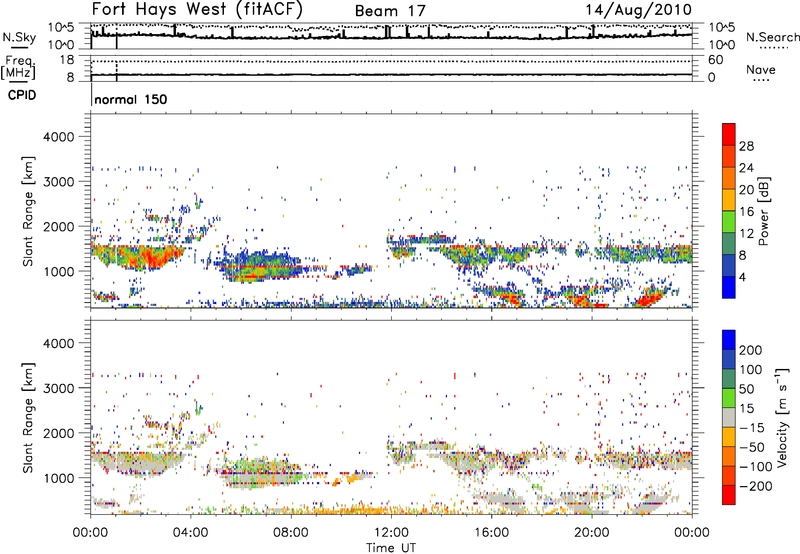This screenshot has width=800, height=554.
Task: Select the "N.Search" legend label
Action: click(772, 37)
